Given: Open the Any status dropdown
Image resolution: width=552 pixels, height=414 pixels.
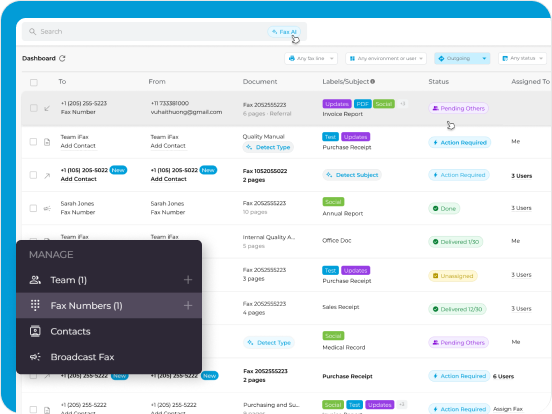Looking at the screenshot, I should point(522,58).
